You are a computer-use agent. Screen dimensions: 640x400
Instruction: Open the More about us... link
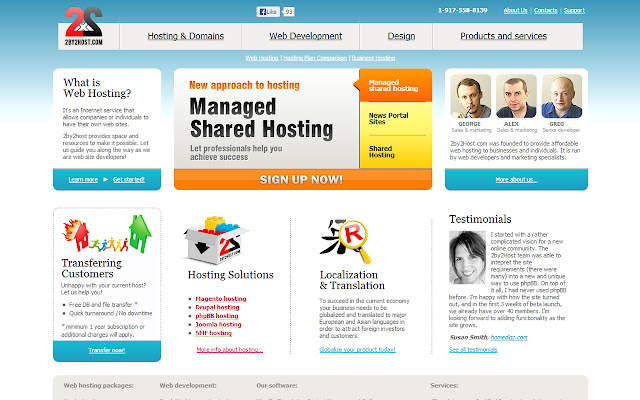pyautogui.click(x=516, y=180)
